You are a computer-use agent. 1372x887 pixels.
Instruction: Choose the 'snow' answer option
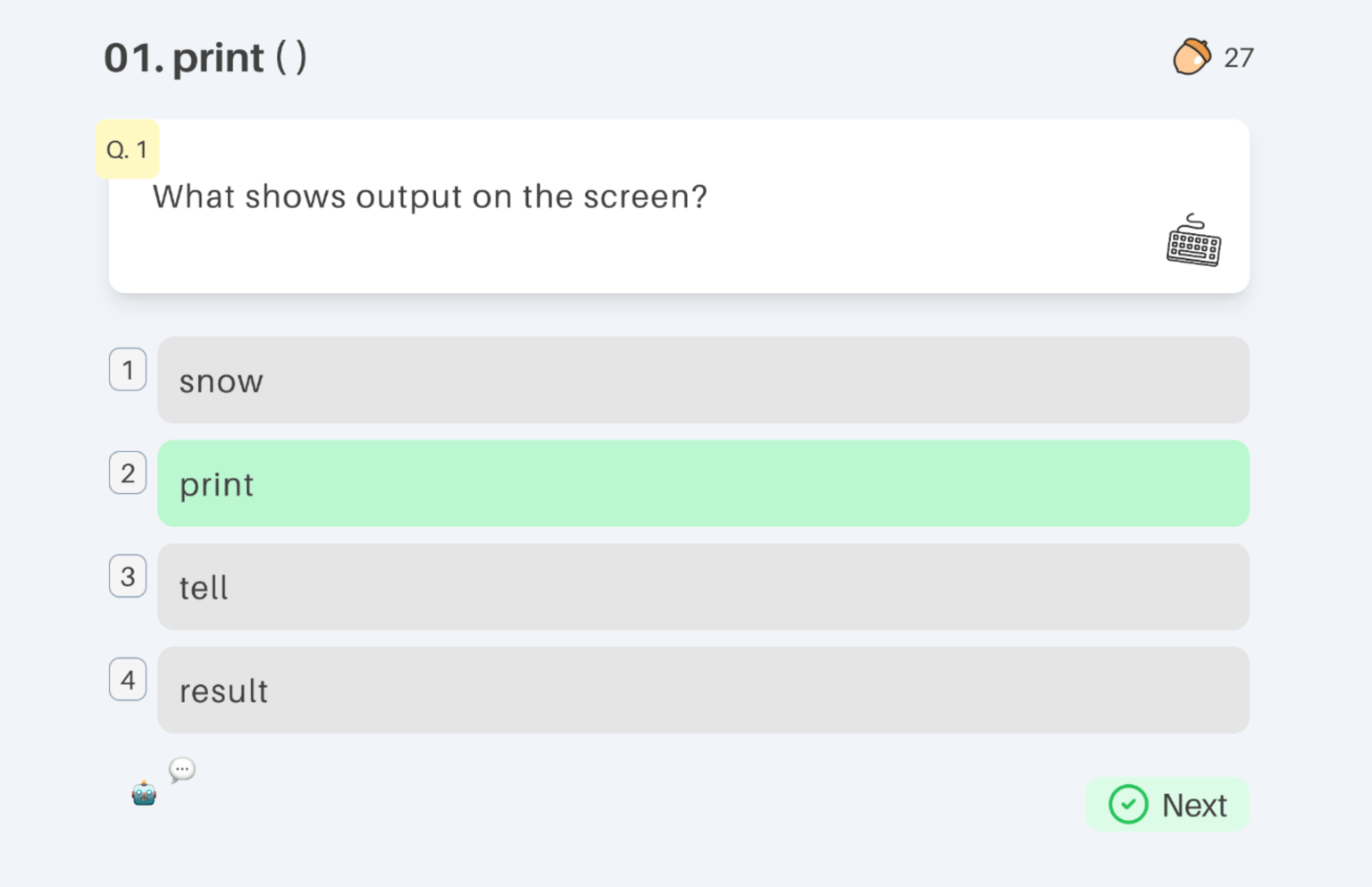coord(703,380)
